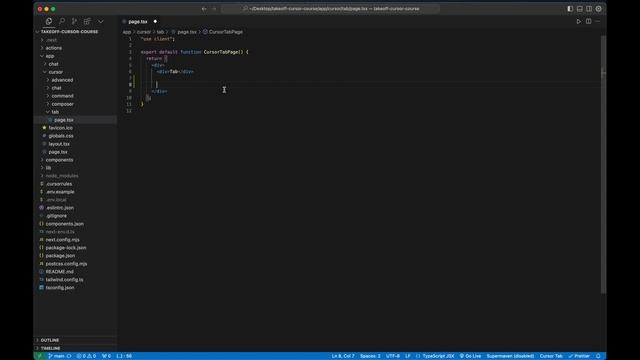Screen dimensions: 640x360
Task: Open the Explorer view icon
Action: (x=49, y=21)
